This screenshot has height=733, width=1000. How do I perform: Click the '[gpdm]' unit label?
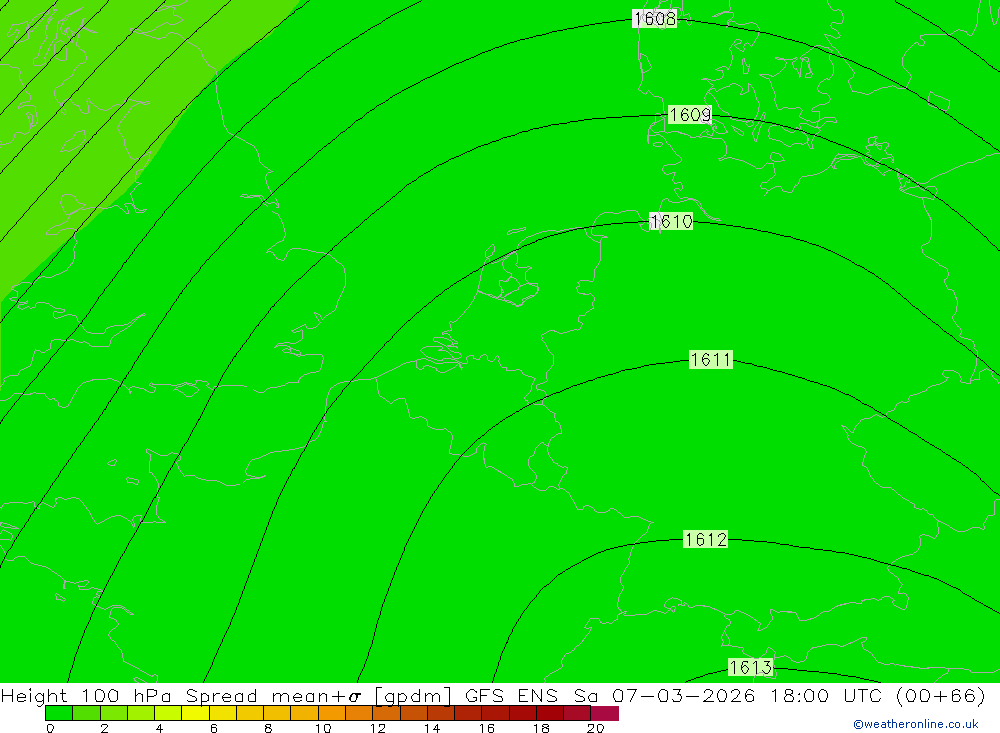point(413,696)
